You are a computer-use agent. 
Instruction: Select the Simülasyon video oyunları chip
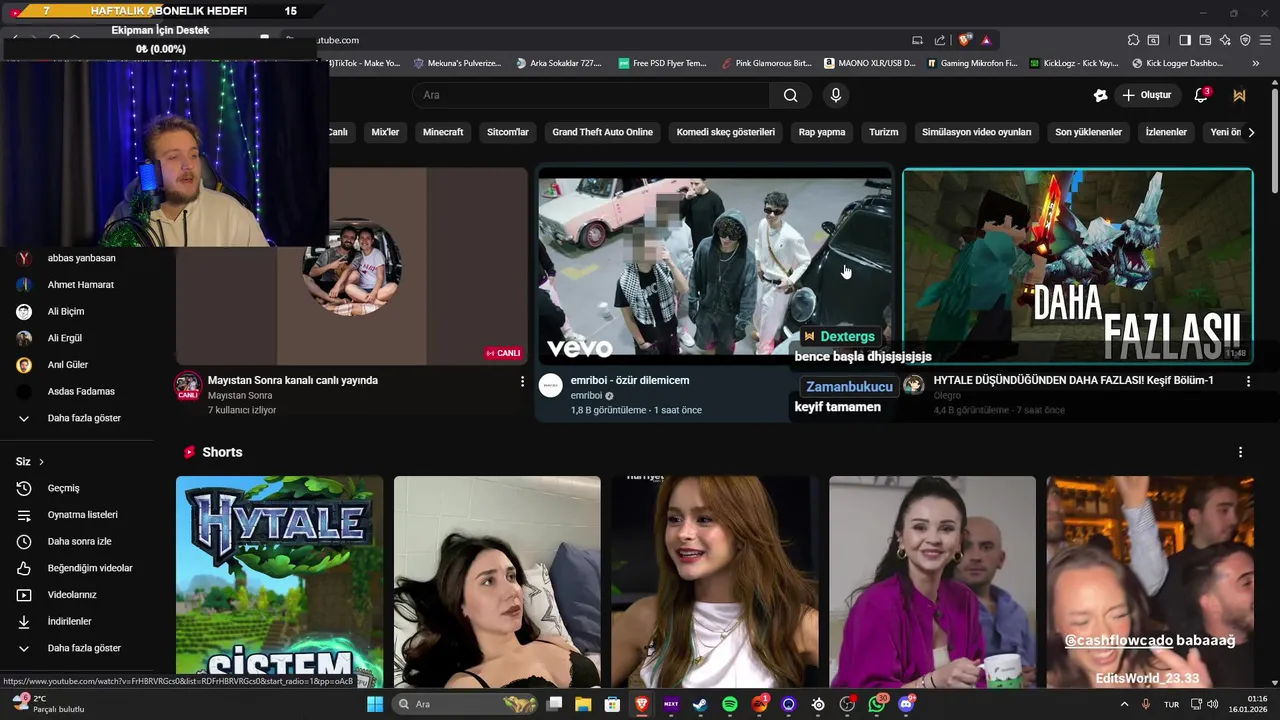pyautogui.click(x=976, y=132)
